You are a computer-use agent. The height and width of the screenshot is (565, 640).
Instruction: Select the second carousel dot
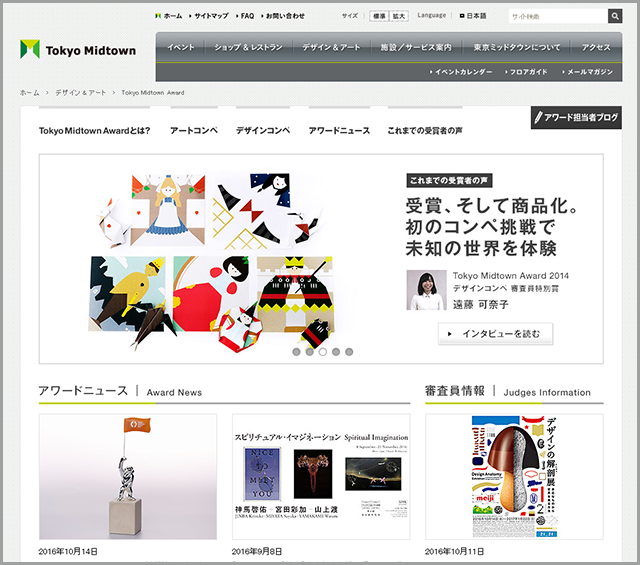[x=310, y=352]
